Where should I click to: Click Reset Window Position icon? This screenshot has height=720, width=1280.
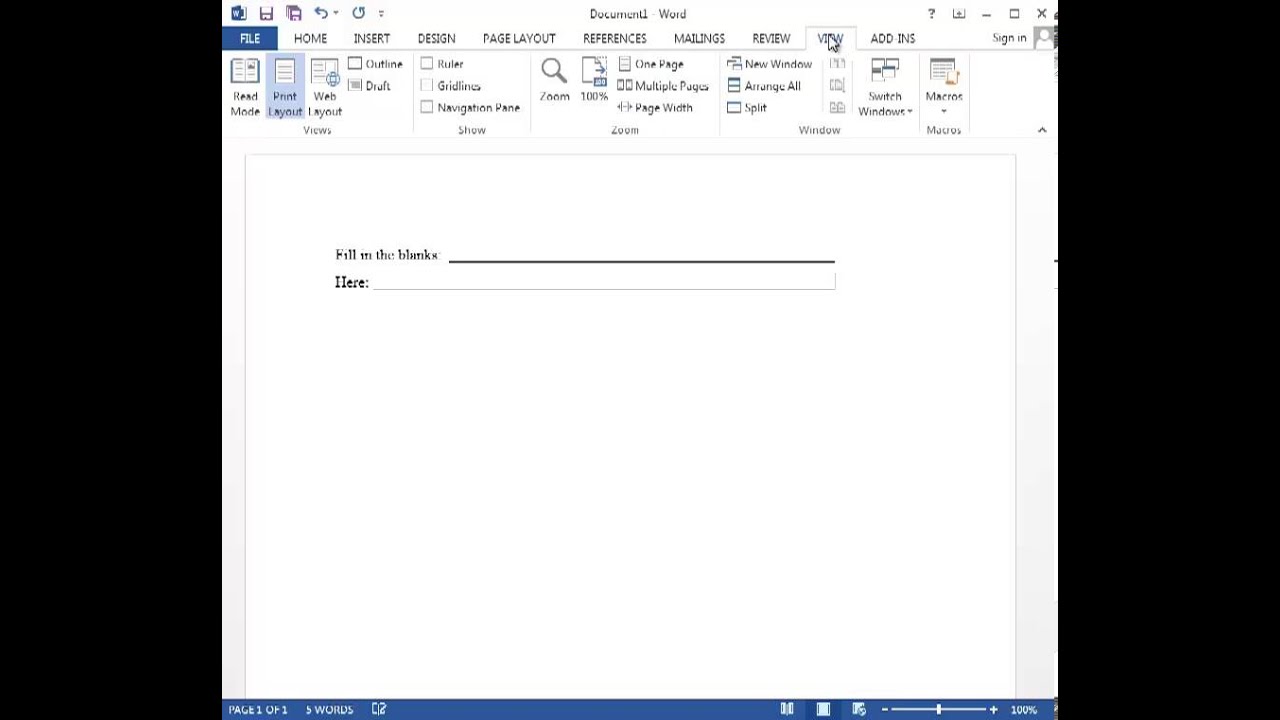coord(837,108)
